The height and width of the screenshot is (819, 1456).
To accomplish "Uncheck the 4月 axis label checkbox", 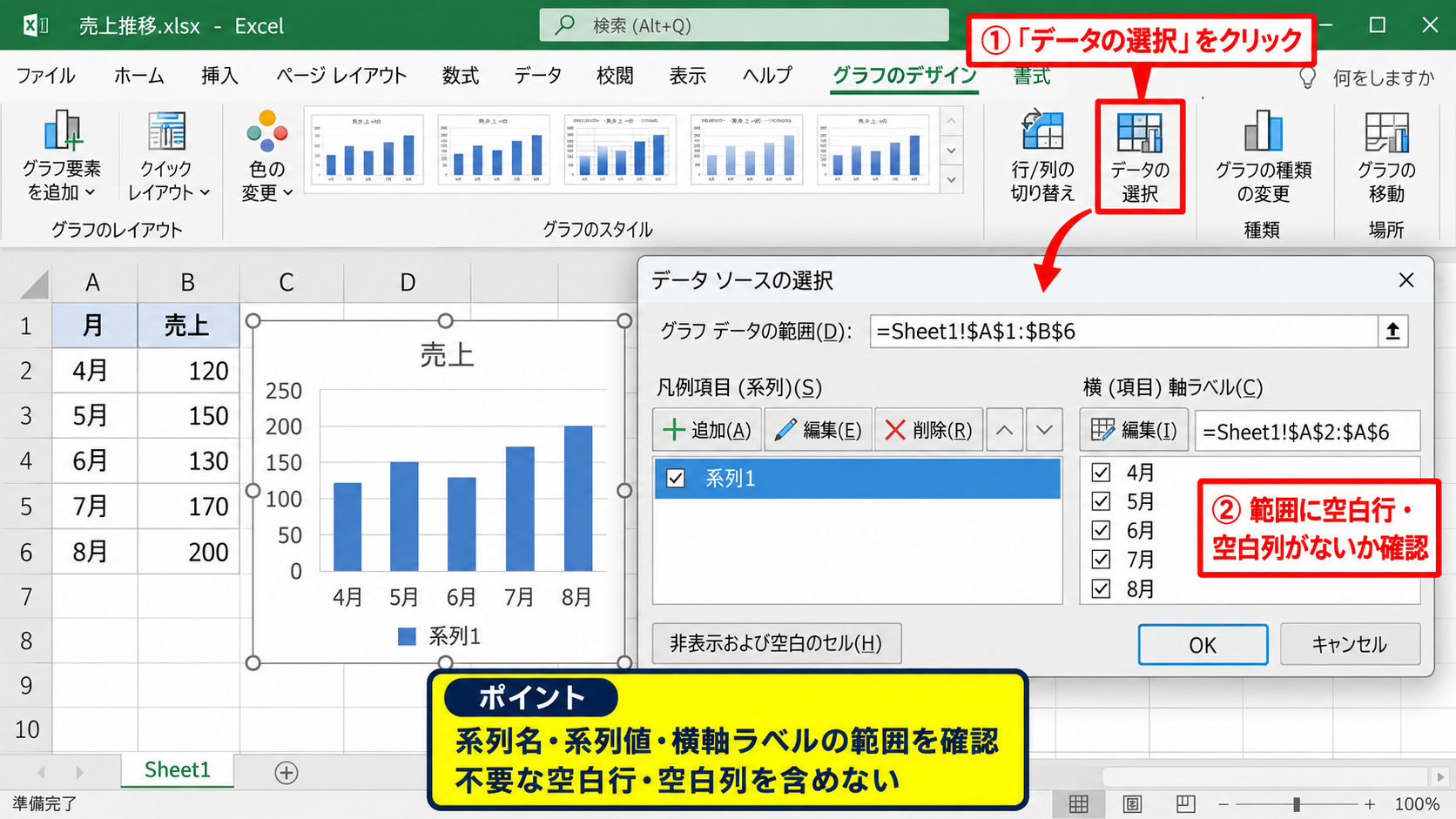I will [x=1101, y=473].
